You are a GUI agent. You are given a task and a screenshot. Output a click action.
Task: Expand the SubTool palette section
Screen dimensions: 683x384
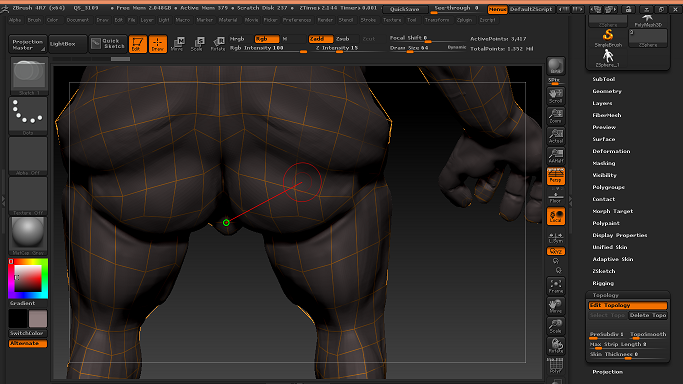point(604,79)
